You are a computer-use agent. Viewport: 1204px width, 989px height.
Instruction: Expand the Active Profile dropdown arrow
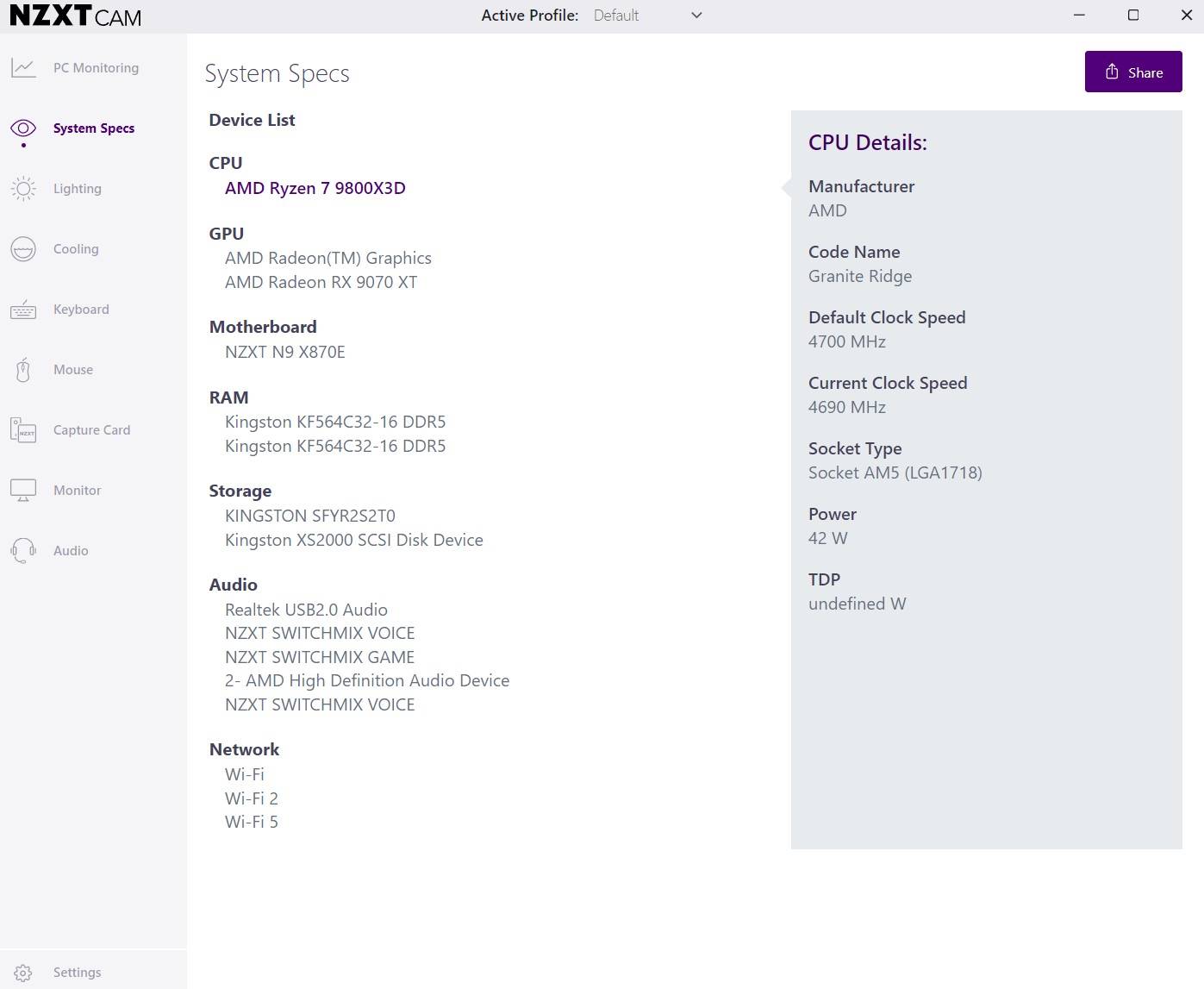pos(696,16)
